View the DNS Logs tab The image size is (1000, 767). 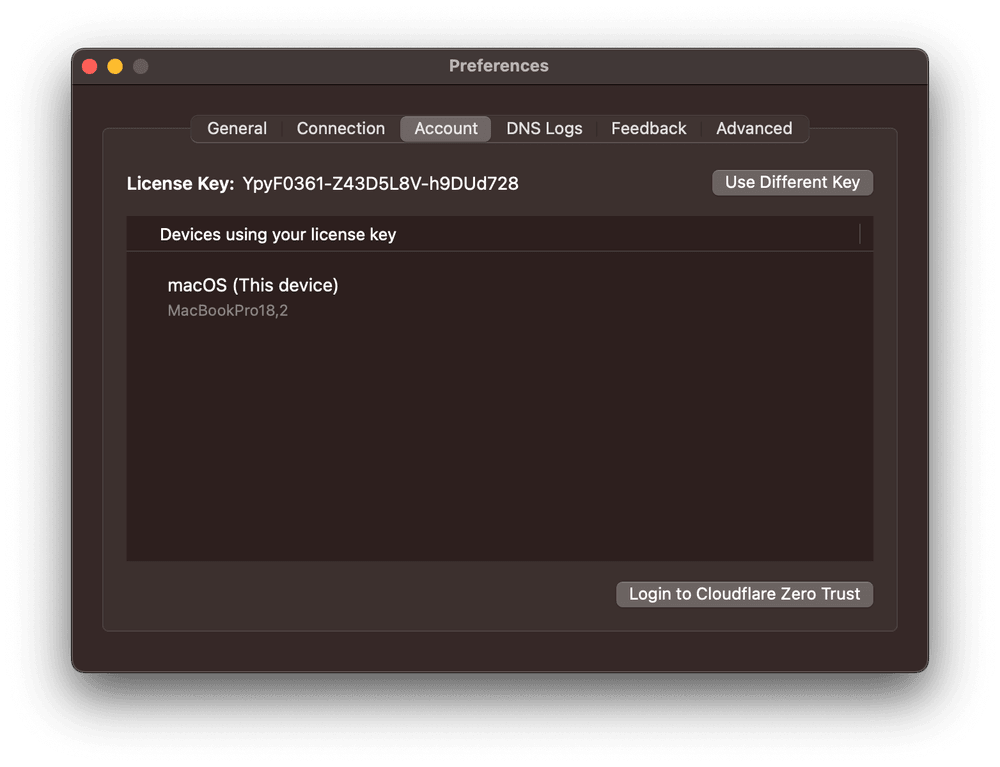544,128
